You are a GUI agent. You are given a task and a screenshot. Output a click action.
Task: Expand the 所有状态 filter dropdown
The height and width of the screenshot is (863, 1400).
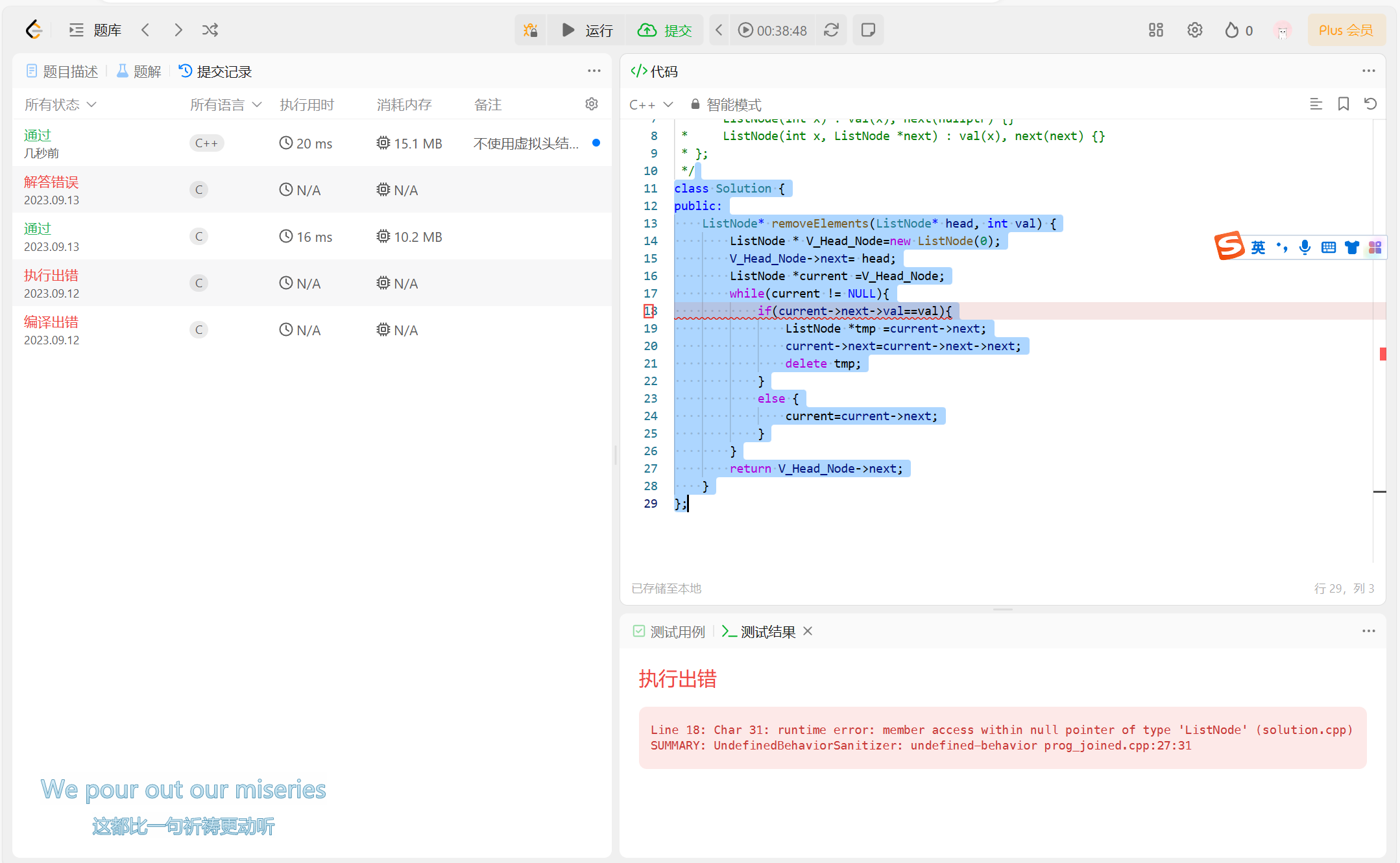[x=60, y=104]
